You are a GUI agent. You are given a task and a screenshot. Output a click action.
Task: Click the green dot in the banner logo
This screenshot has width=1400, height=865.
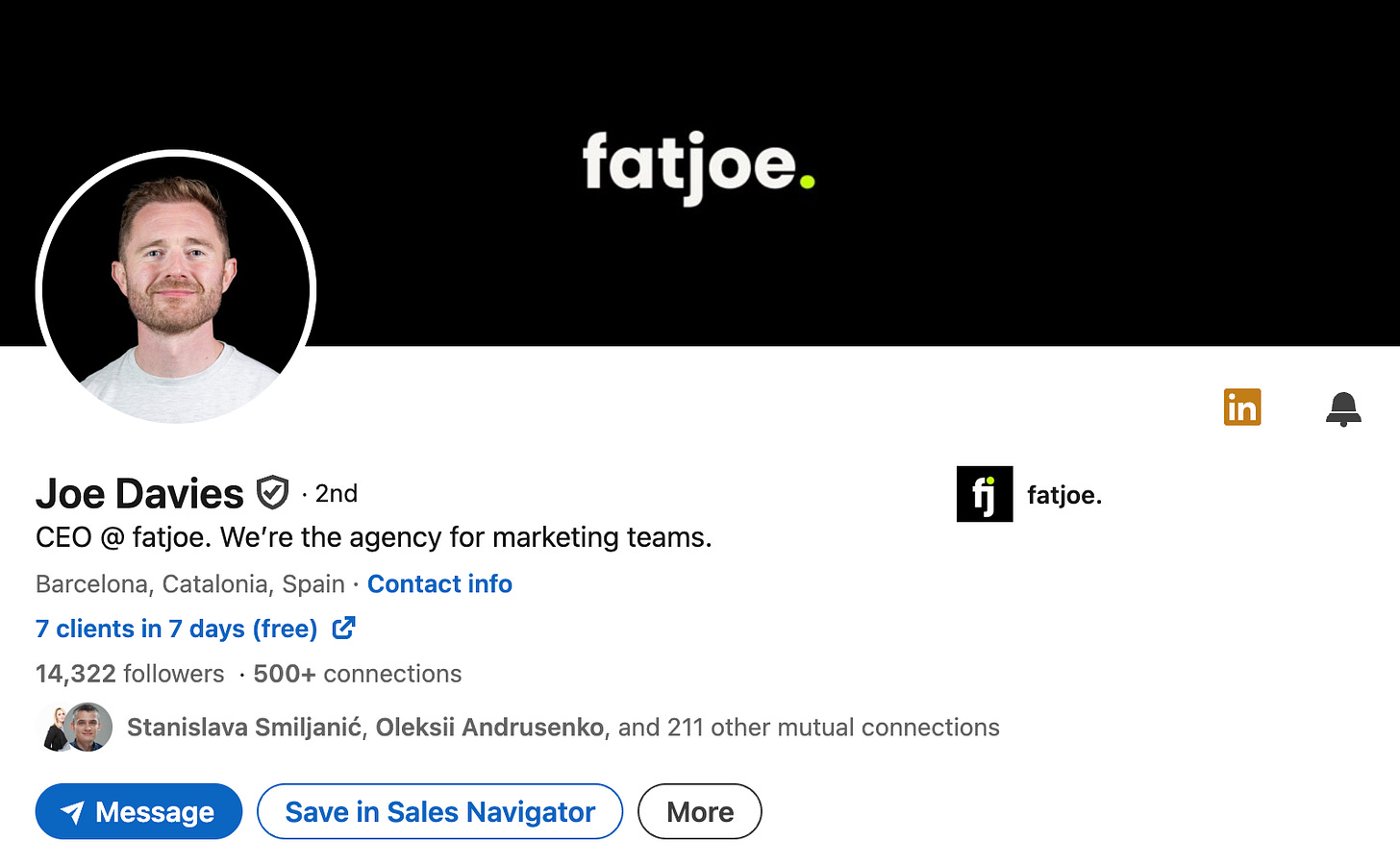pos(808,180)
